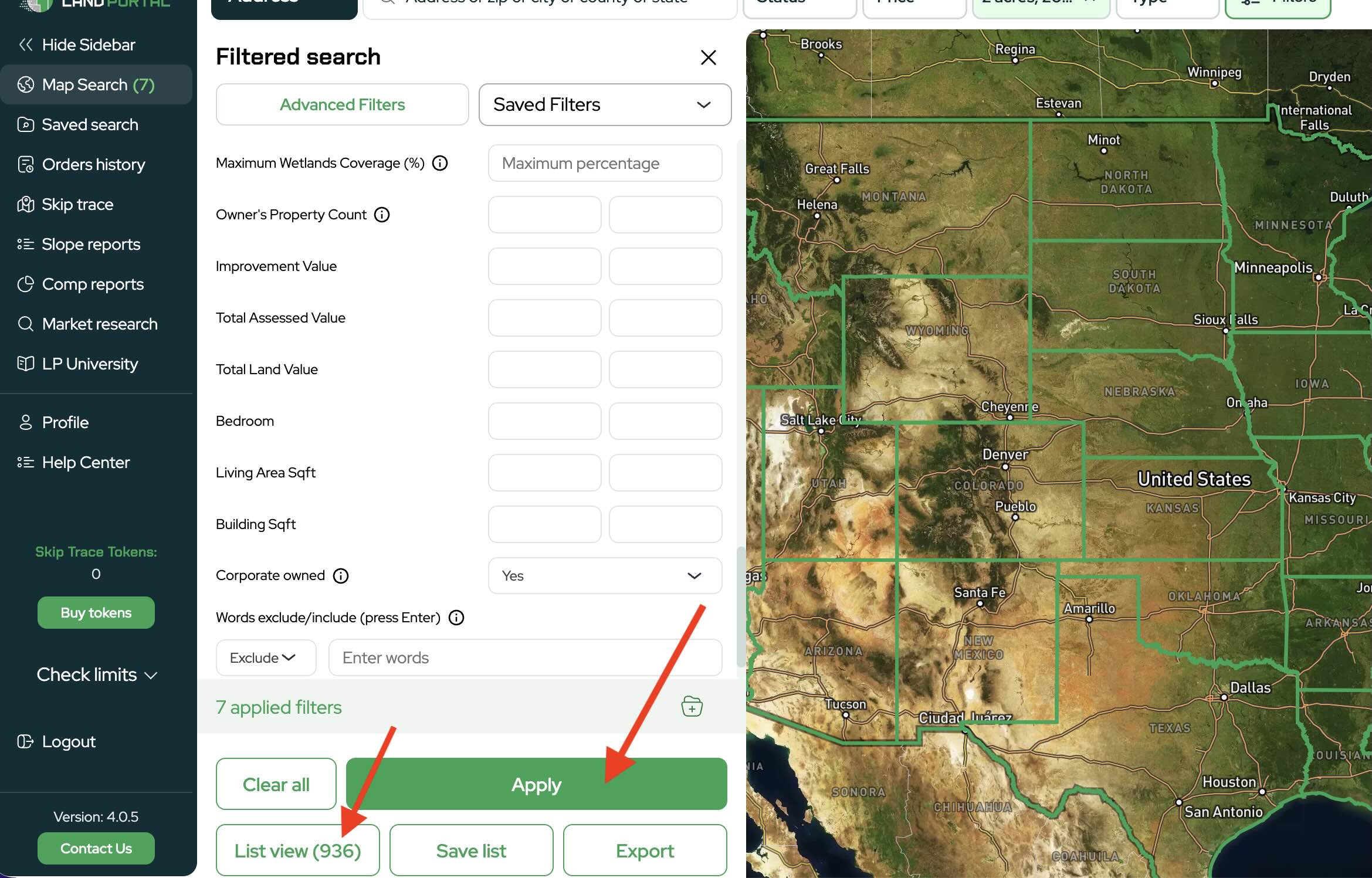Open List view (936) results
Viewport: 1372px width, 878px height.
pos(297,850)
